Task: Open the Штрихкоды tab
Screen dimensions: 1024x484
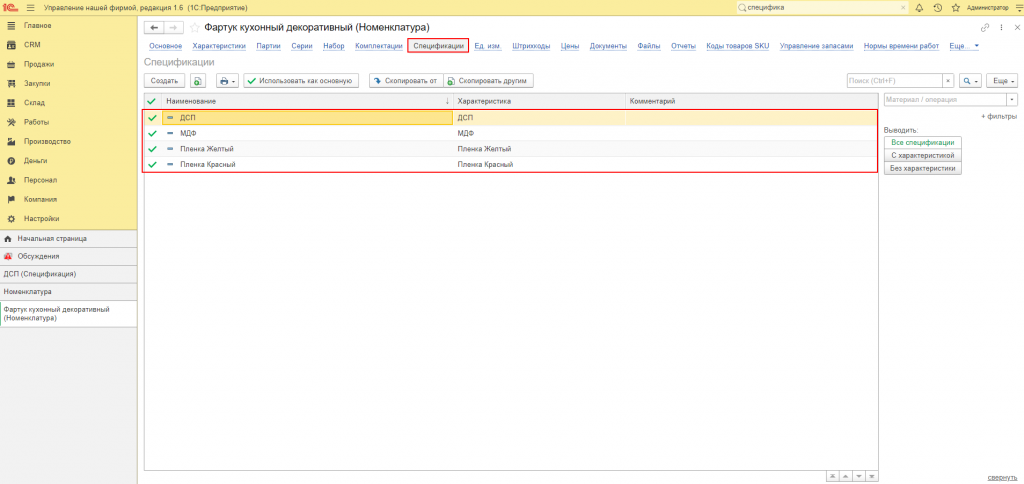Action: click(x=532, y=46)
